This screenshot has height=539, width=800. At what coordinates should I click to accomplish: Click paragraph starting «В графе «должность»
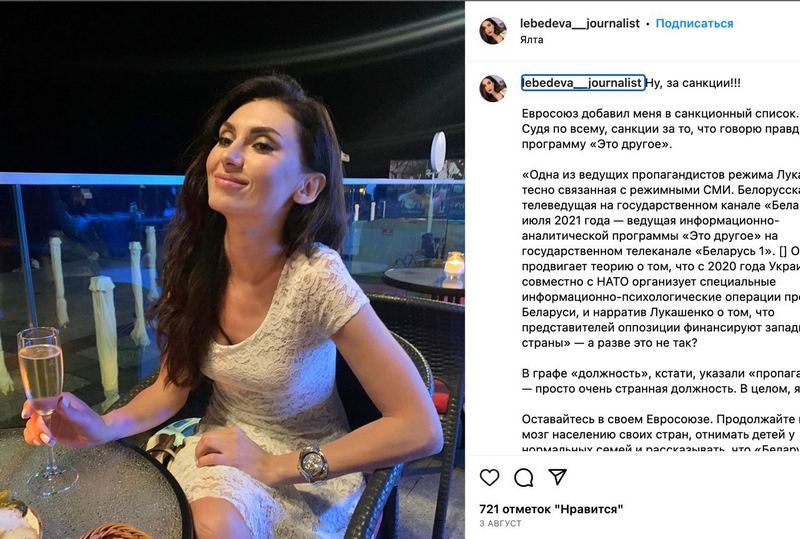[661, 381]
